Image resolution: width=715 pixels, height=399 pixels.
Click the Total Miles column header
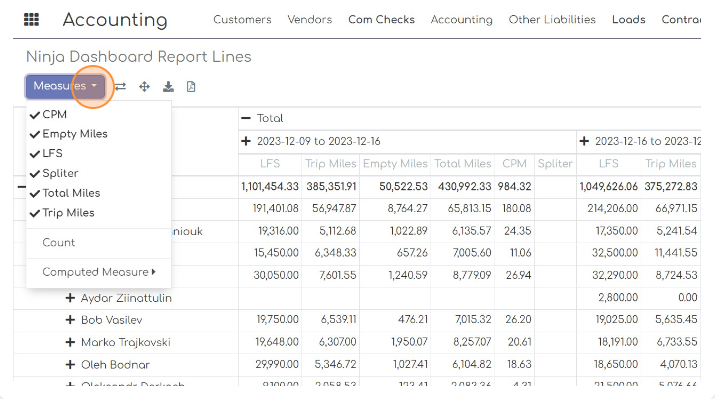(x=463, y=164)
